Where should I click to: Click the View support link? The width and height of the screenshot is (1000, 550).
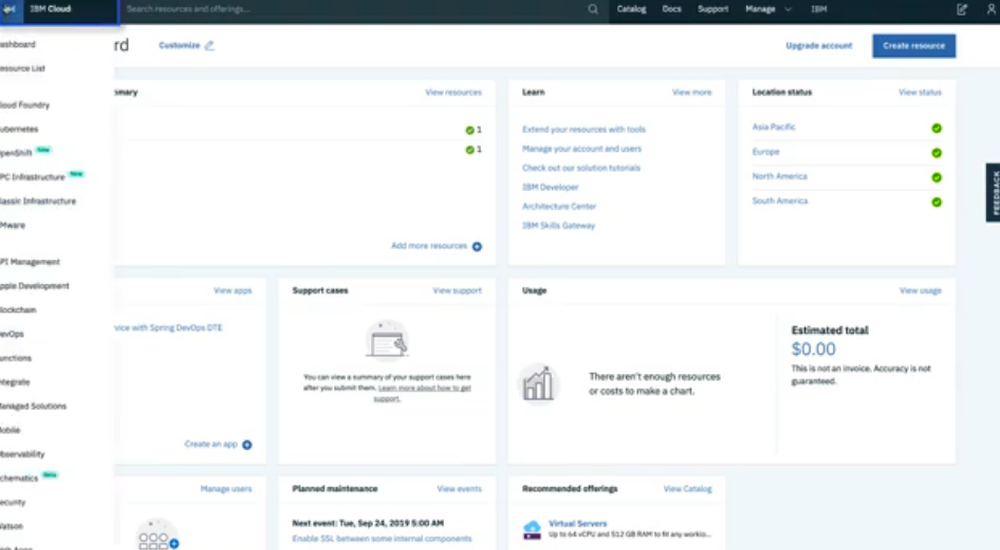(x=457, y=290)
